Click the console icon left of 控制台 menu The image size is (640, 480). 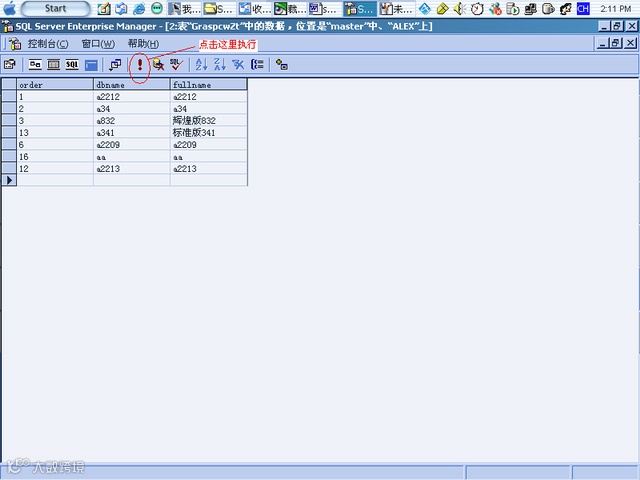(15, 44)
